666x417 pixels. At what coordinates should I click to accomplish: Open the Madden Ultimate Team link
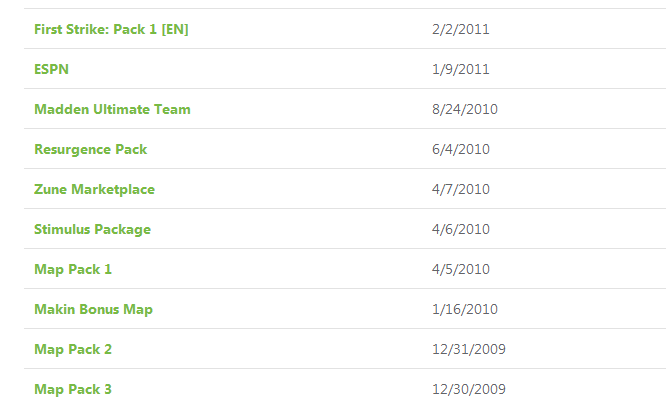tap(112, 109)
